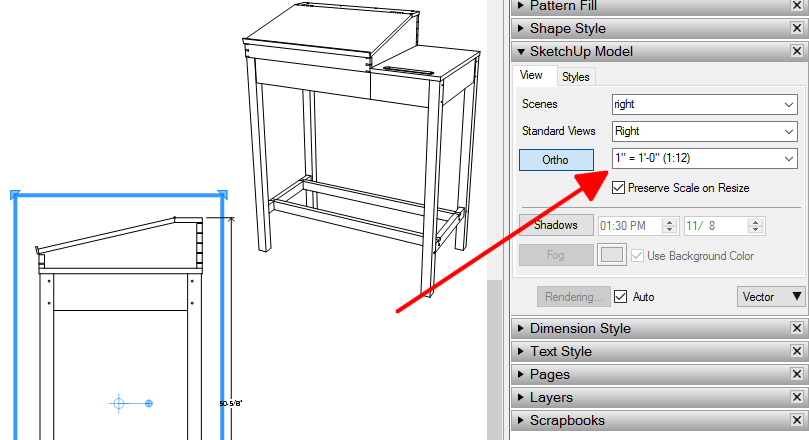Increase the shadow time with up arrow

[x=670, y=222]
